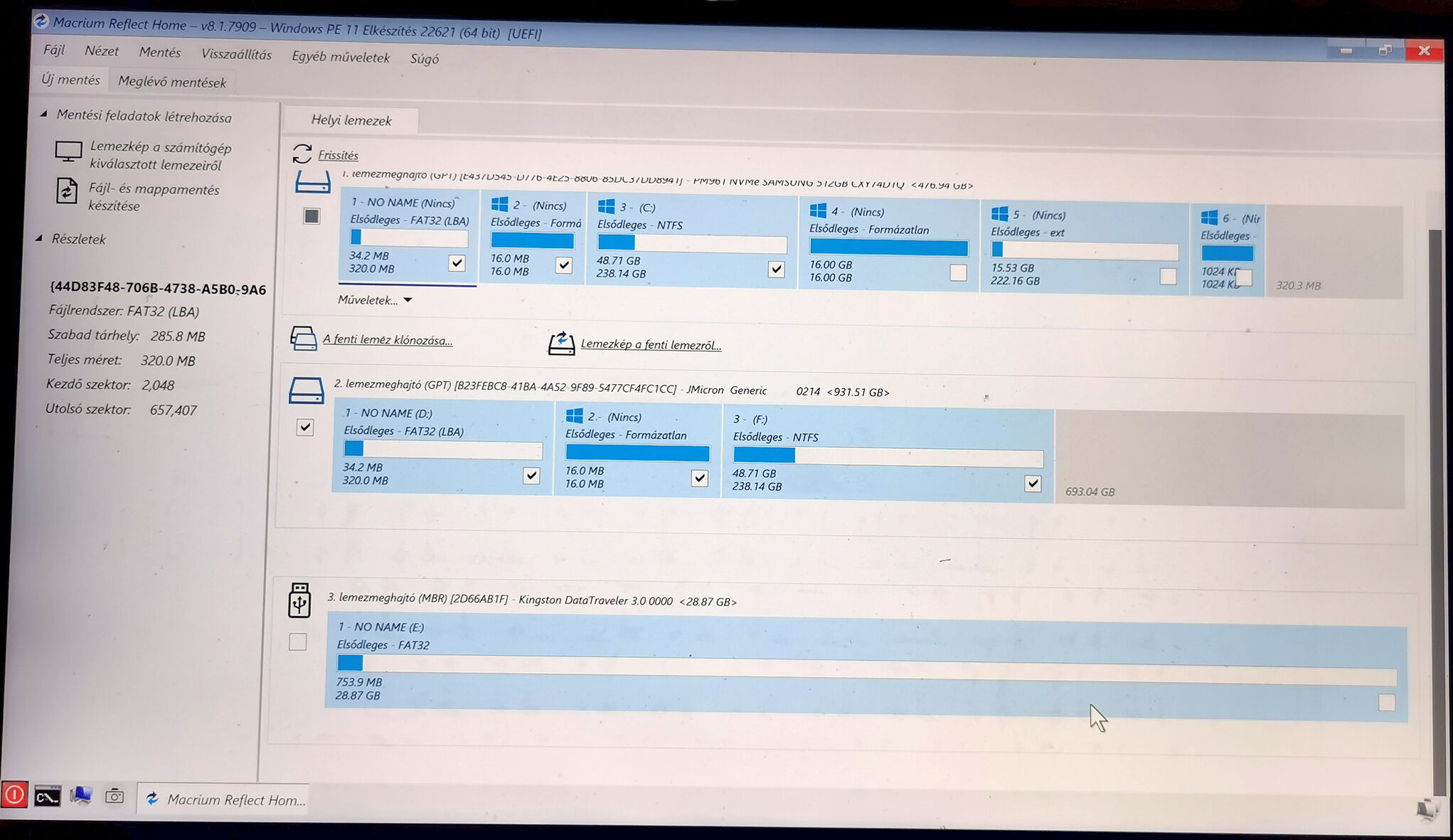
Task: Click the system tray icon at bottom right
Action: [1427, 809]
